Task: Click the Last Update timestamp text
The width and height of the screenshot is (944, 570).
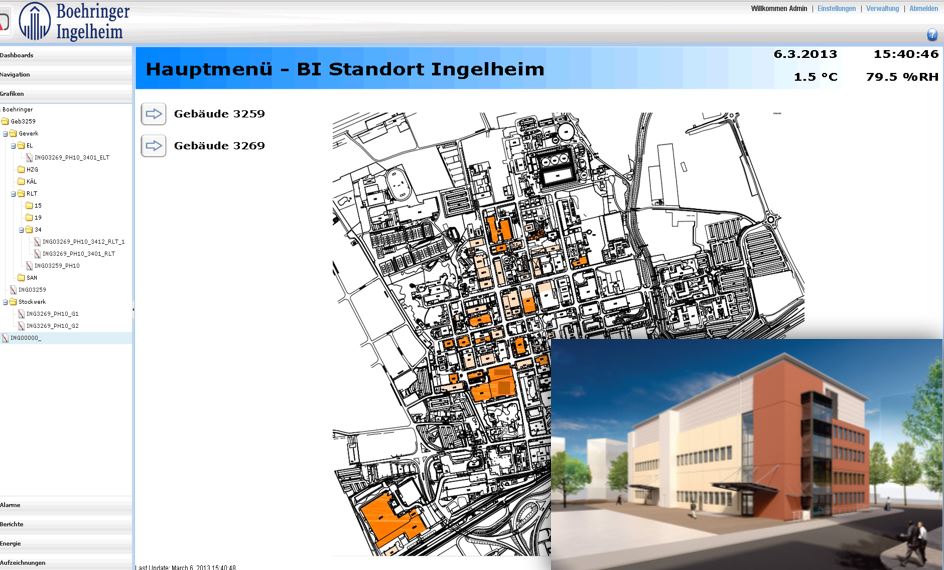Action: point(186,567)
